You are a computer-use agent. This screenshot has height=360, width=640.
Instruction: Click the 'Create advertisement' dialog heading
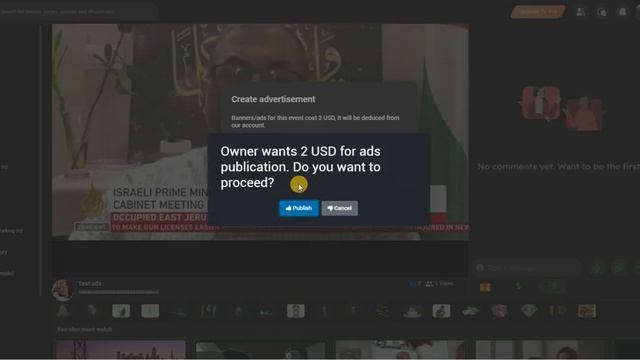(x=273, y=99)
